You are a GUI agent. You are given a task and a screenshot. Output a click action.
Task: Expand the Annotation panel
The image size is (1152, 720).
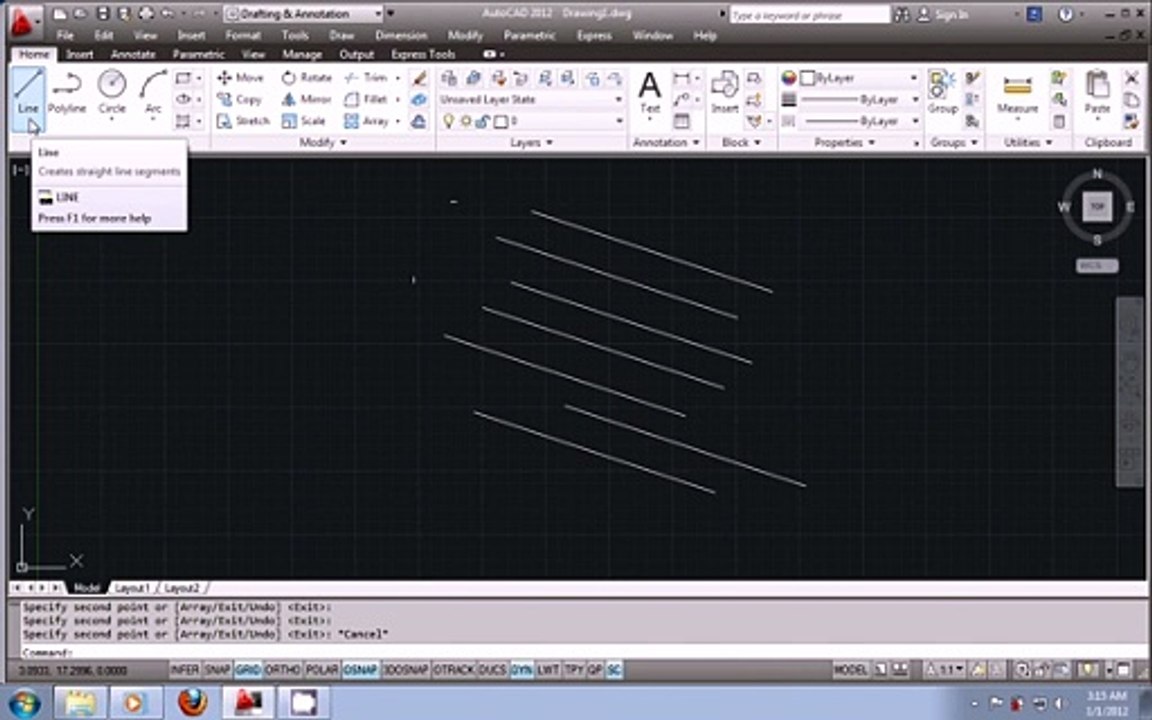[x=666, y=143]
